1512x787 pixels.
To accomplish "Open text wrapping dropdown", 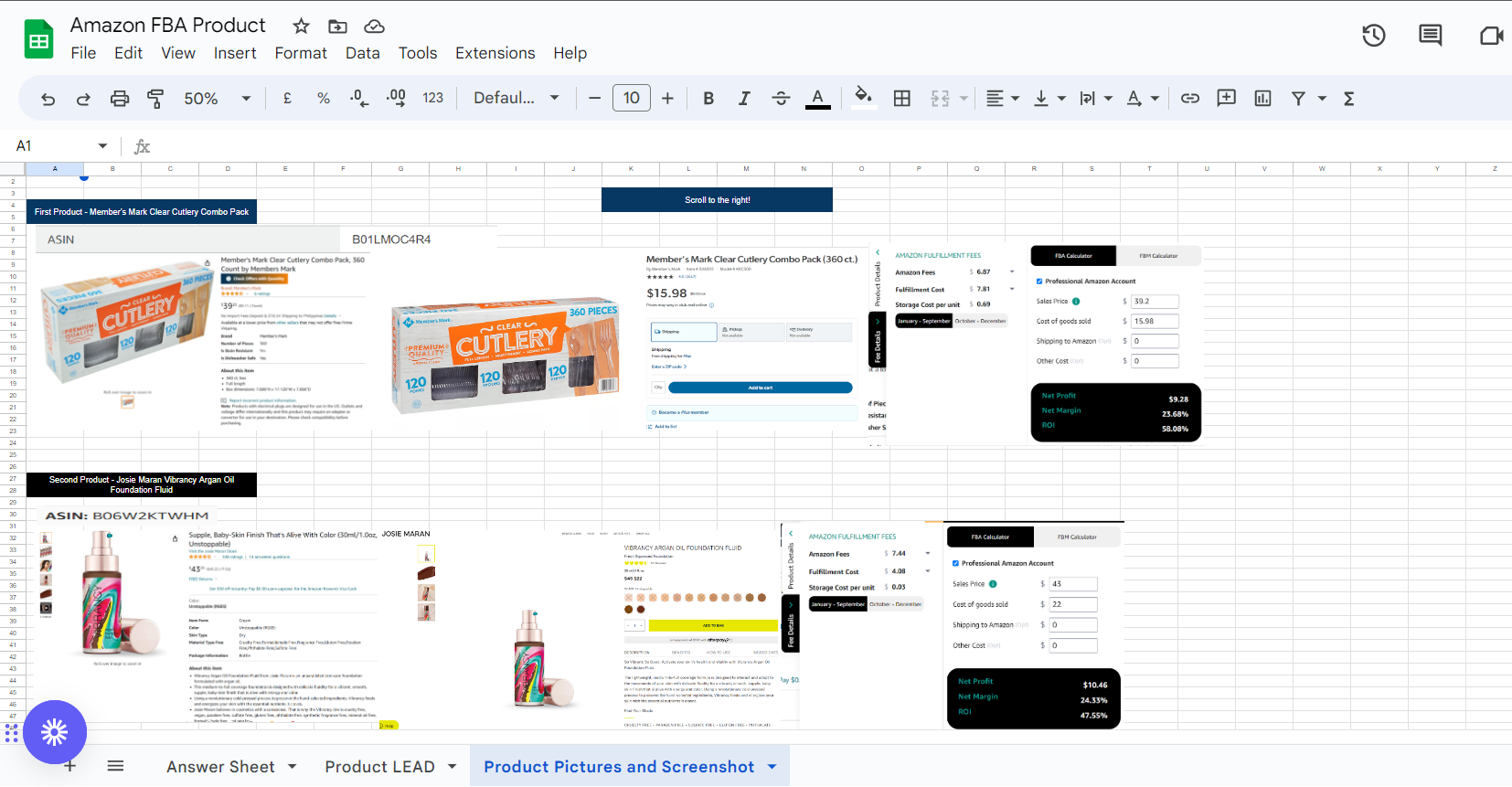I will coord(1096,98).
